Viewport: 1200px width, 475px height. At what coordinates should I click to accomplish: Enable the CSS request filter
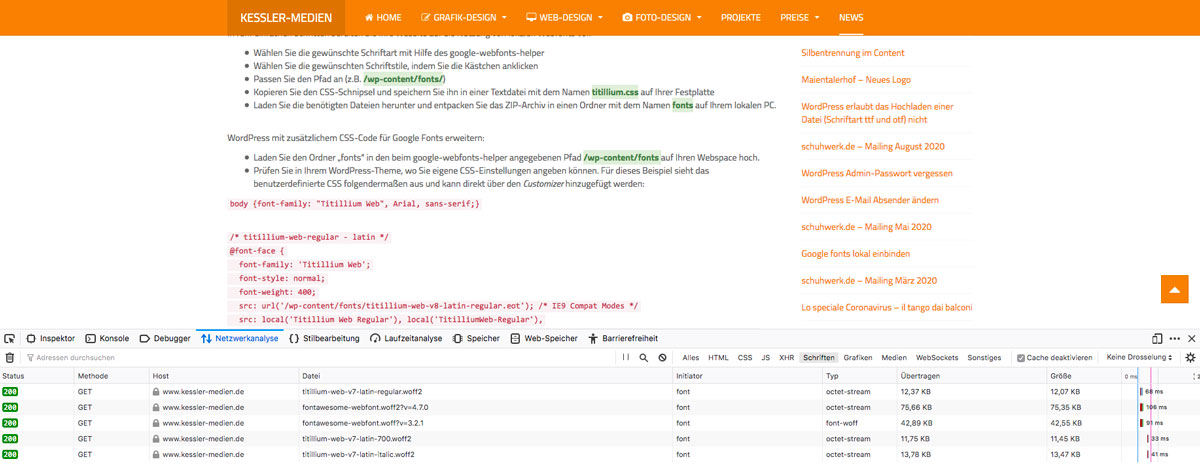point(744,357)
